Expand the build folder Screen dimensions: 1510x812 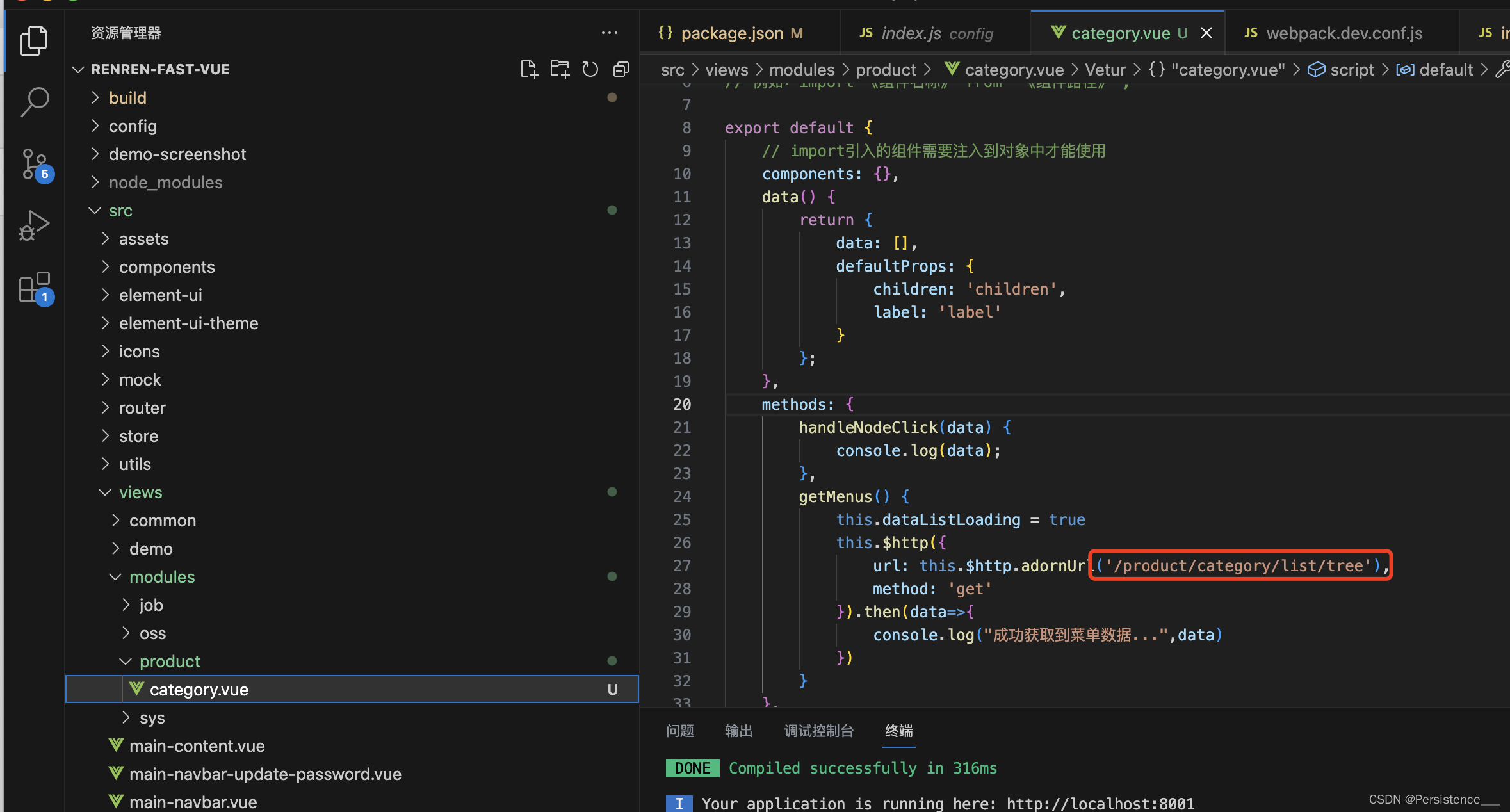[352, 97]
